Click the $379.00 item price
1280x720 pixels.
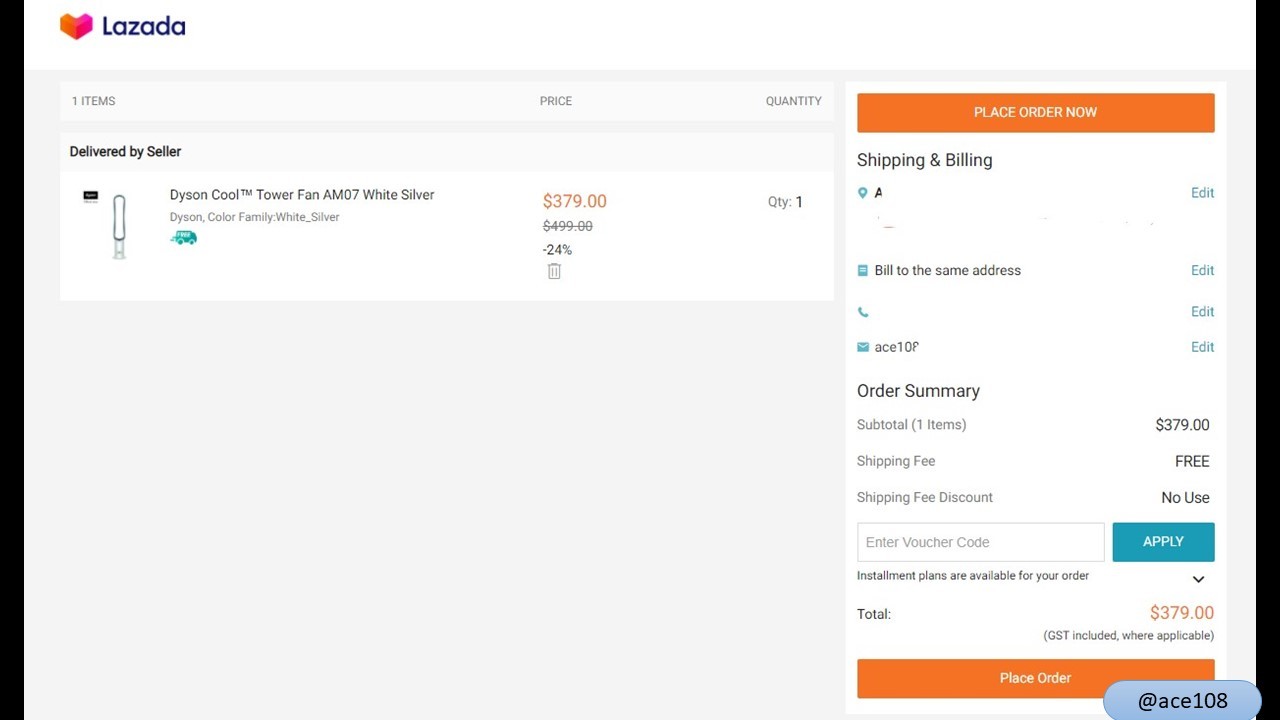point(575,201)
